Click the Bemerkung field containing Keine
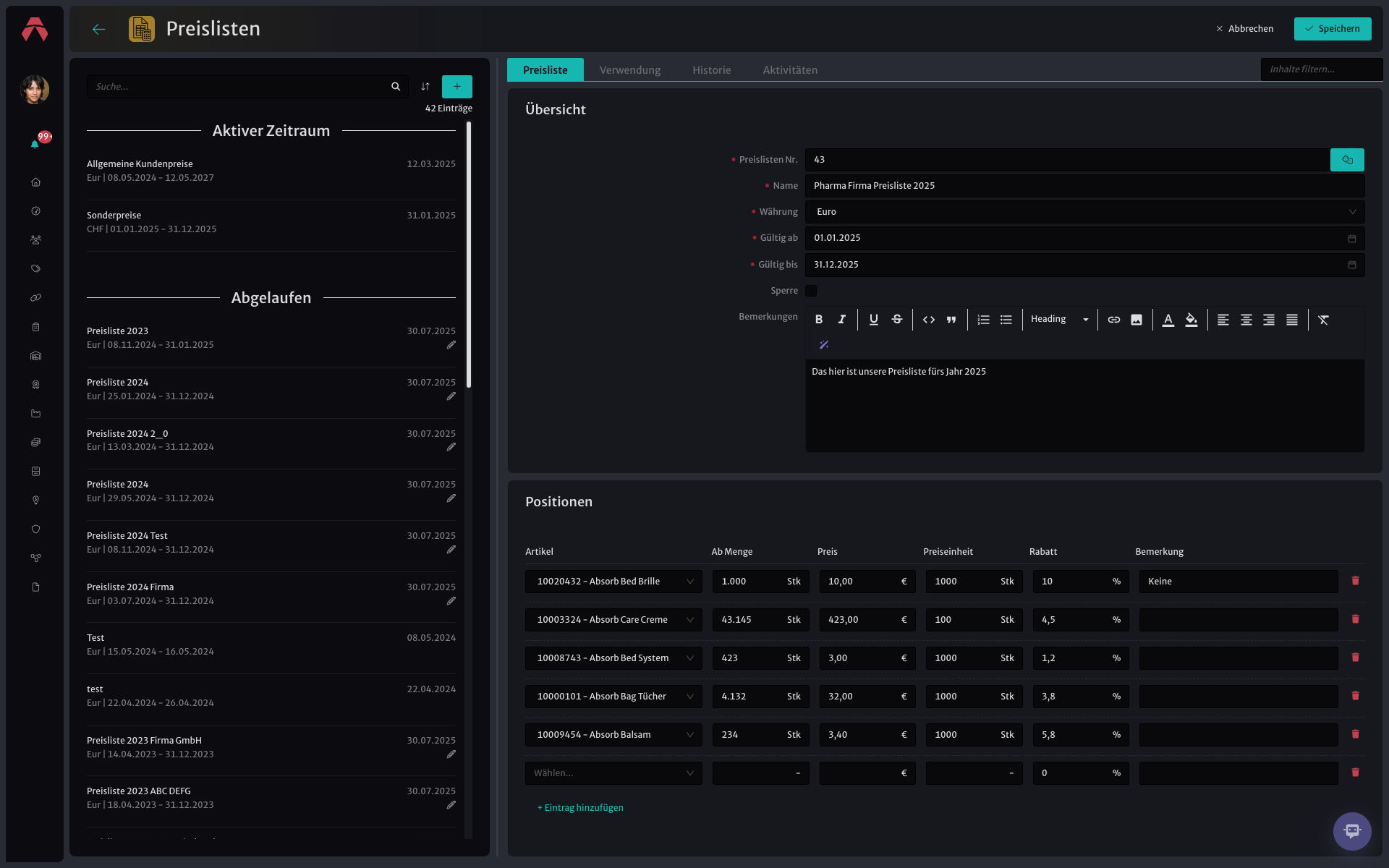Screen dimensions: 1389x868 1239,582
